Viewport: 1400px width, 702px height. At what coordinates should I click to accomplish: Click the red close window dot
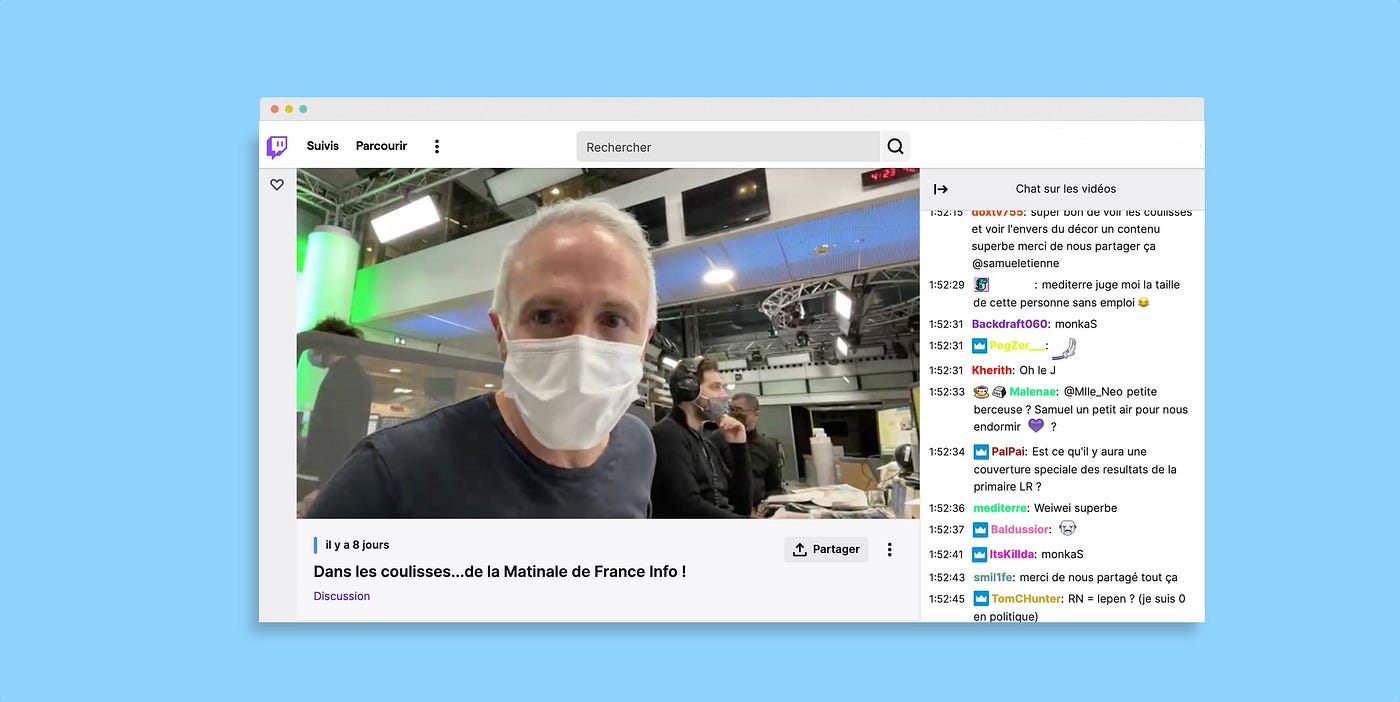(275, 109)
